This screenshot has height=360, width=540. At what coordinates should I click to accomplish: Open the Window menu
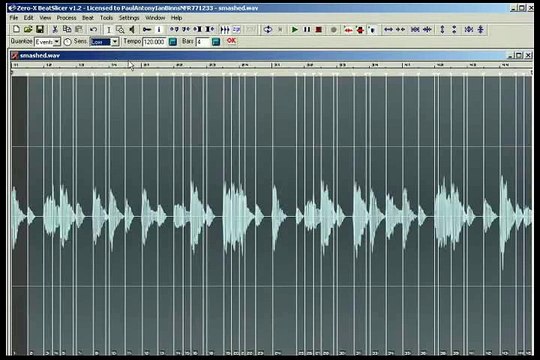tap(155, 18)
